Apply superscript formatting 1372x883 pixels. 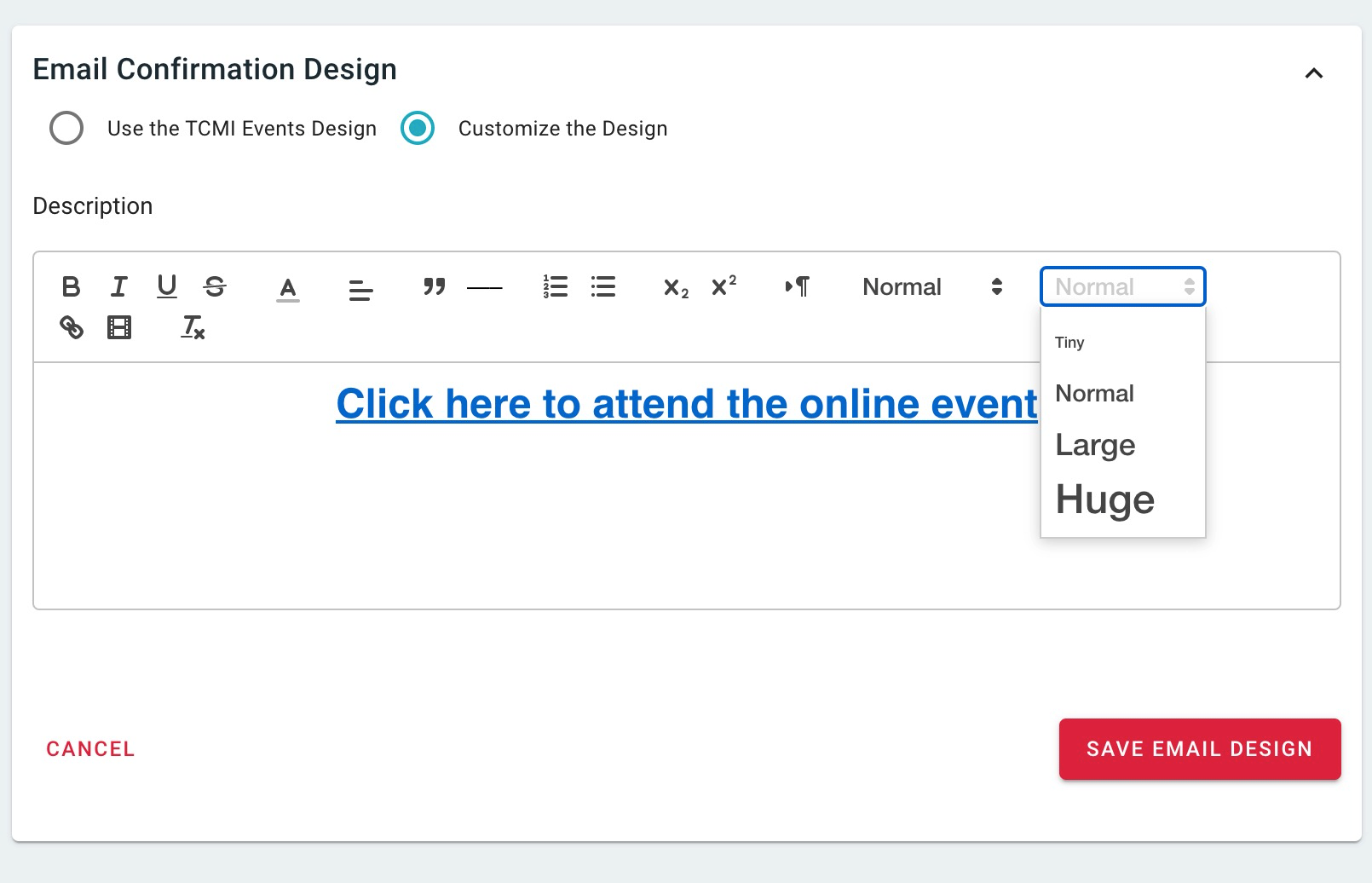[722, 287]
